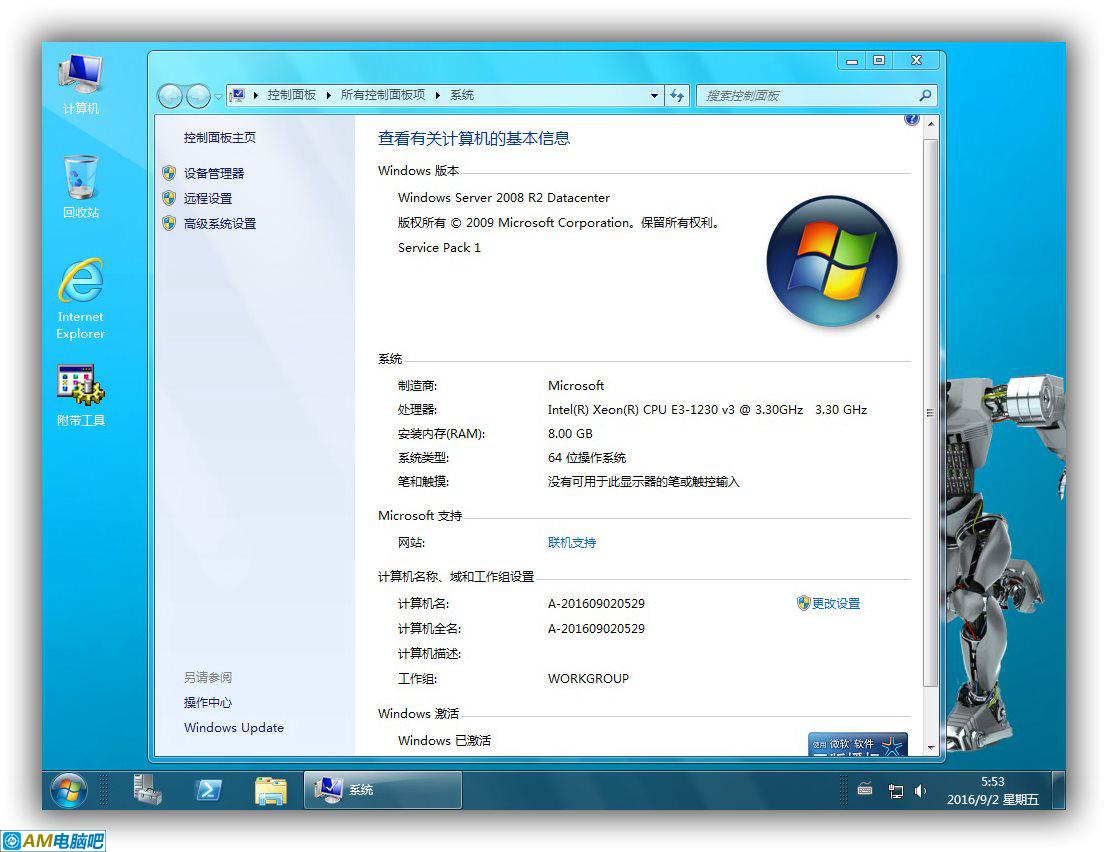This screenshot has width=1108, height=852.
Task: Open the 附带工具 desktop shortcut
Action: (81, 395)
